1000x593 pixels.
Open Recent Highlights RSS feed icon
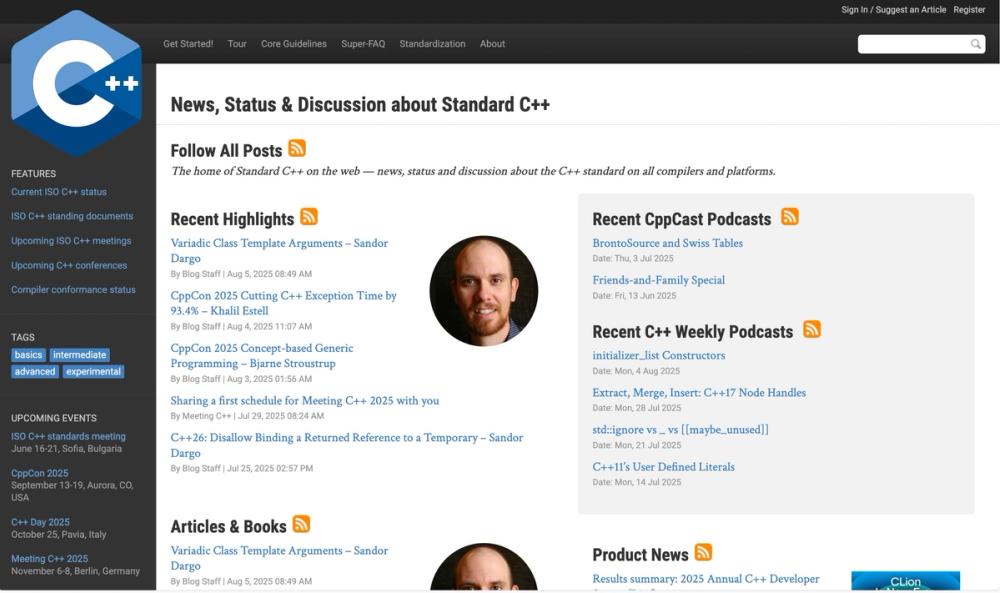[x=309, y=217]
